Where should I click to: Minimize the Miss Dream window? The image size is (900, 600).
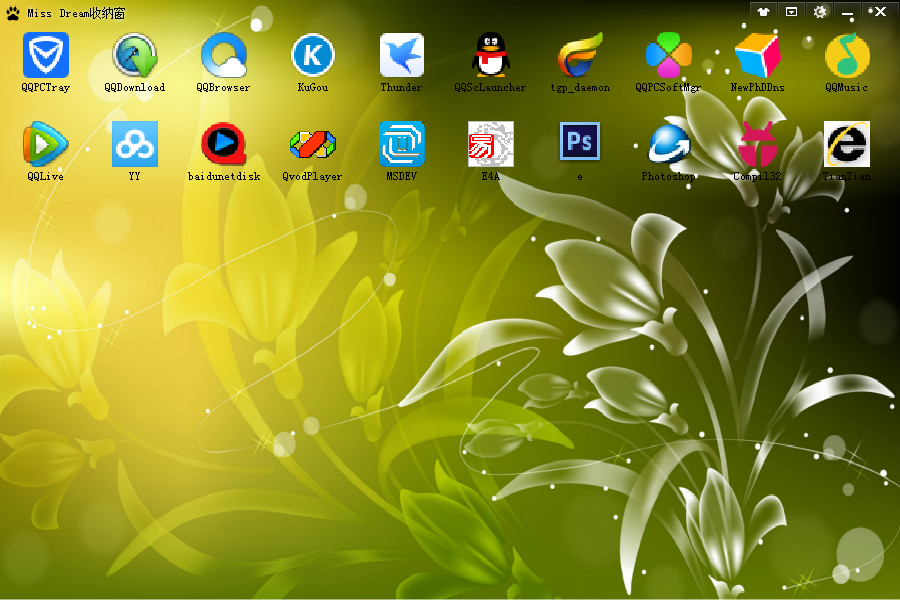(847, 11)
